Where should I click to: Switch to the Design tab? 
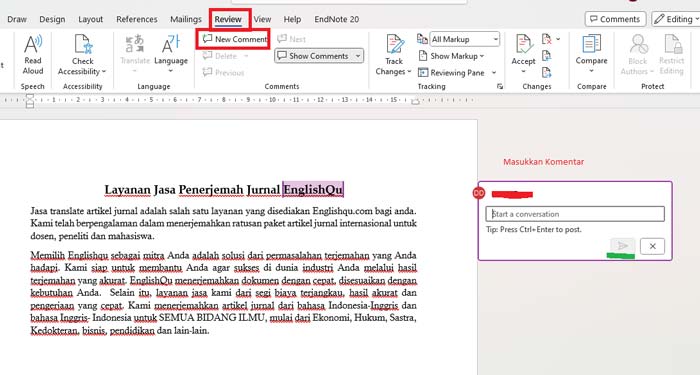pyautogui.click(x=52, y=19)
